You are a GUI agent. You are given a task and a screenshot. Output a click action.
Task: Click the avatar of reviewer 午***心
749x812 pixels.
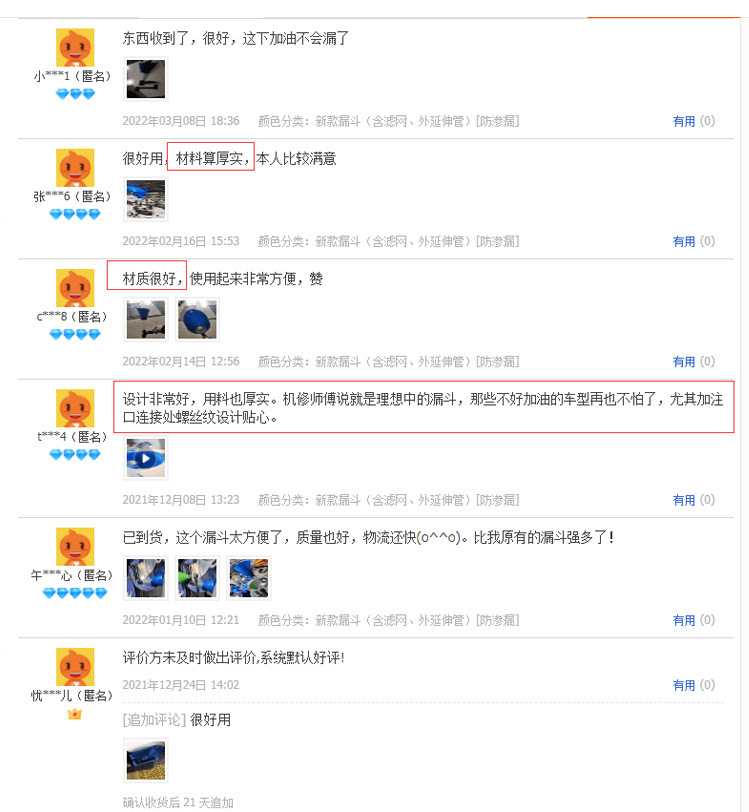75,546
